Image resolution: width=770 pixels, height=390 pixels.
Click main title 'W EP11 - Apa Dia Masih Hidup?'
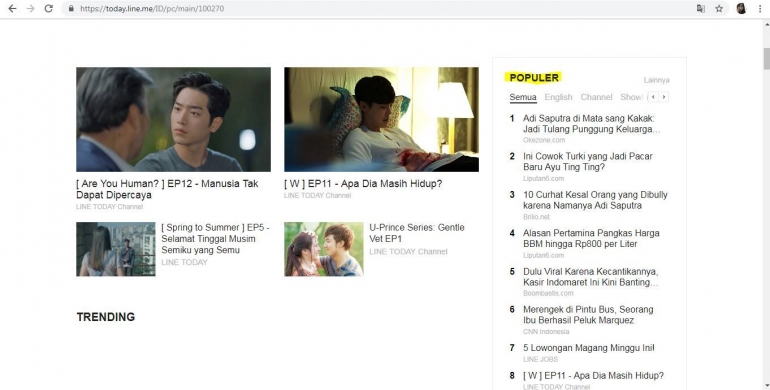click(363, 184)
